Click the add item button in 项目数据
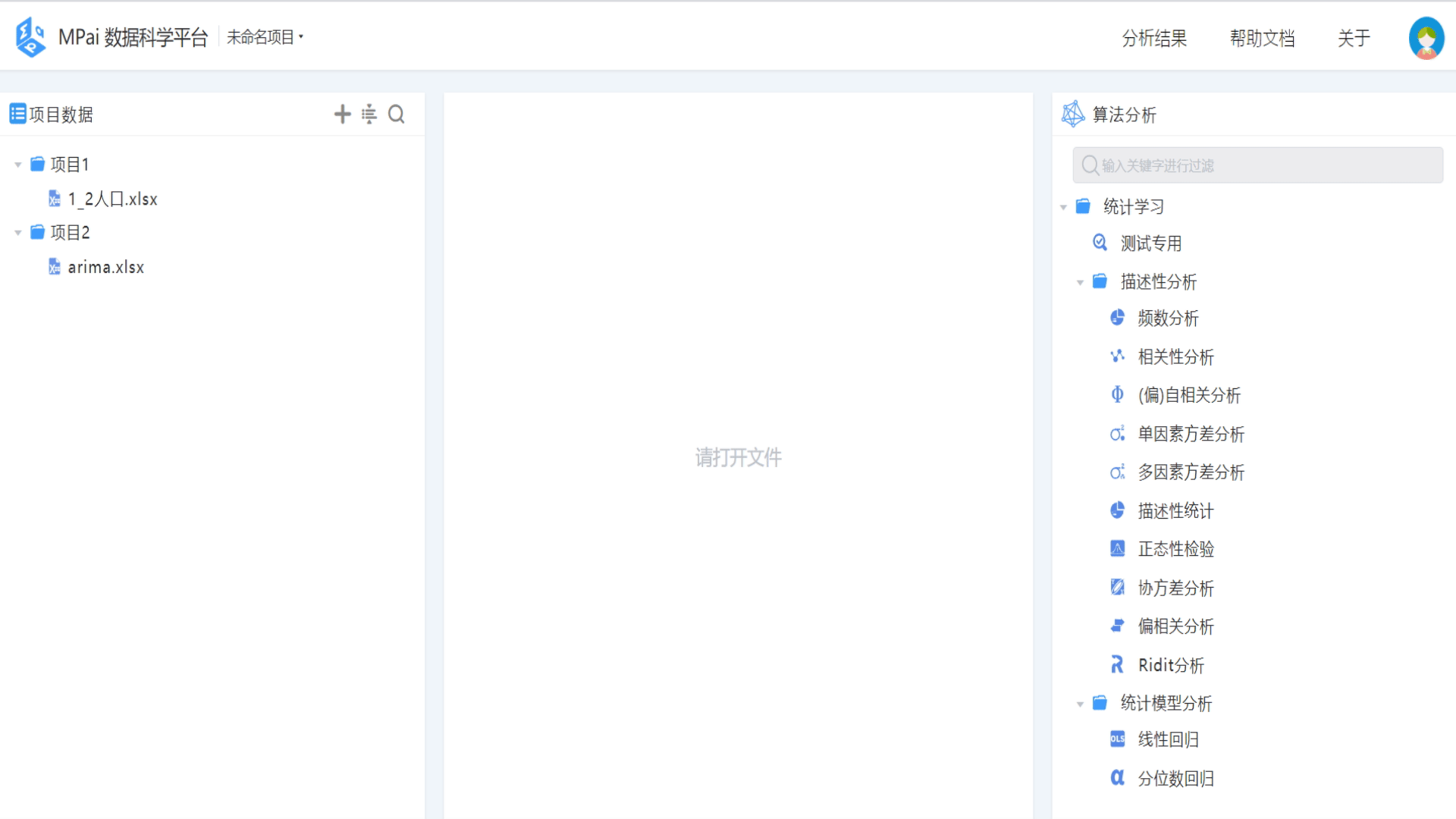This screenshot has height=819, width=1456. (342, 114)
